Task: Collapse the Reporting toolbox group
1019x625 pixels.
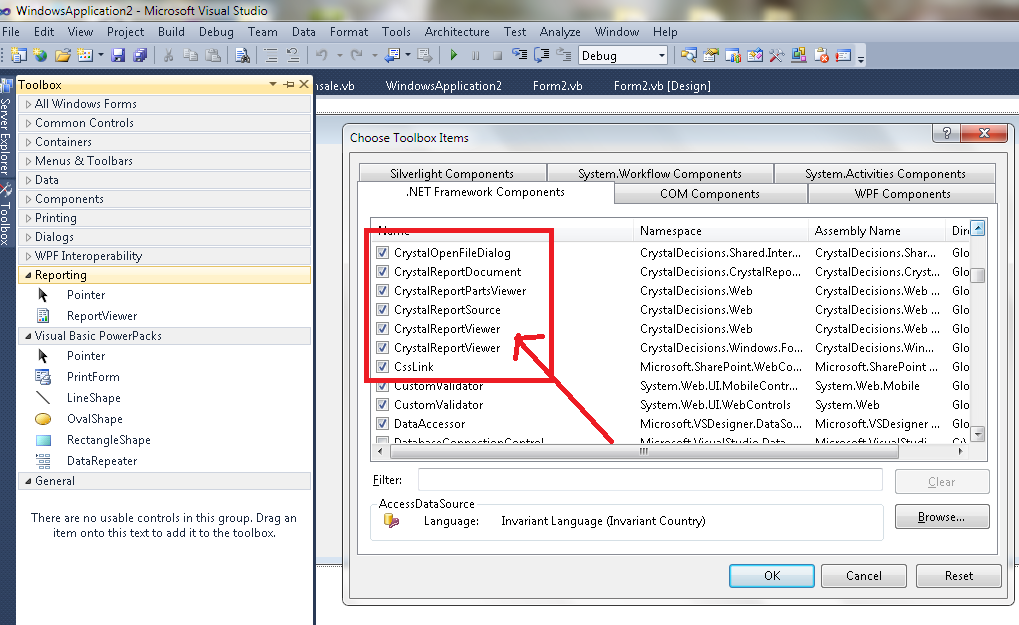Action: coord(28,275)
